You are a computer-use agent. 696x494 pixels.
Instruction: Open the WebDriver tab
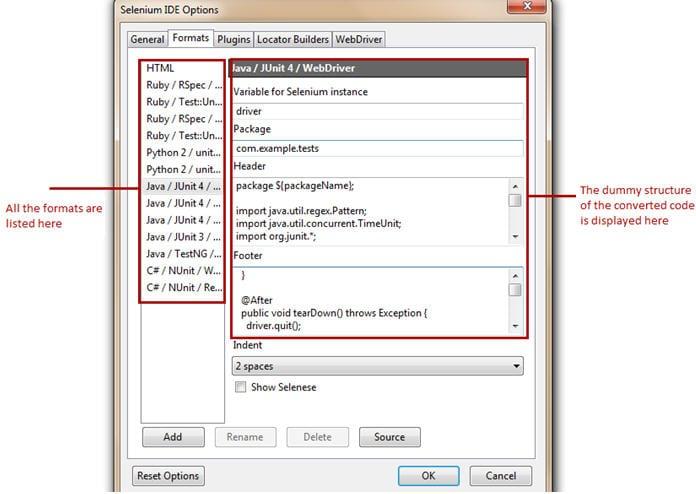pyautogui.click(x=359, y=40)
